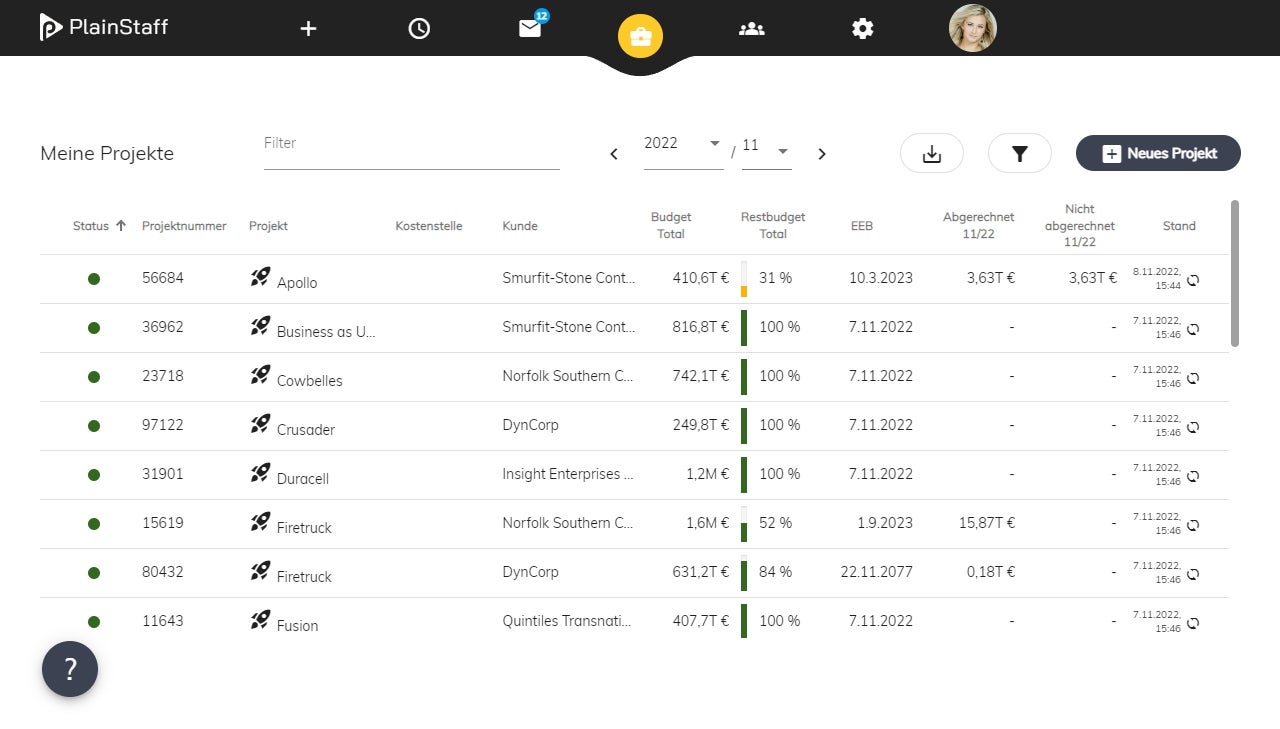
Task: Sort by the Projektnummer column header
Action: (184, 226)
